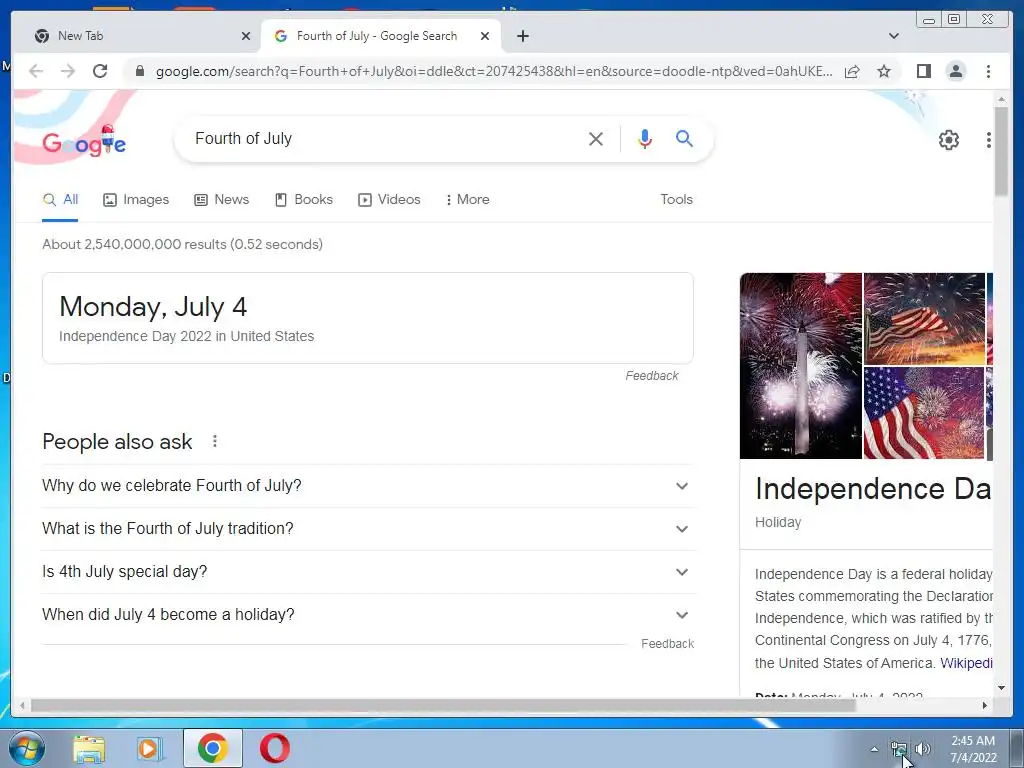Image resolution: width=1024 pixels, height=768 pixels.
Task: Click the blue search magnifier icon
Action: (684, 138)
